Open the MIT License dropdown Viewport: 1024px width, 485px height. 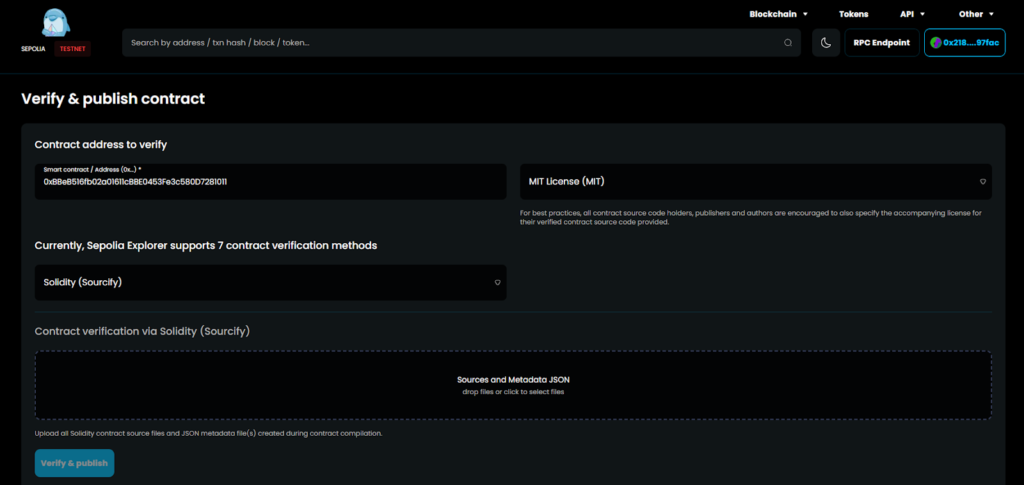[756, 181]
